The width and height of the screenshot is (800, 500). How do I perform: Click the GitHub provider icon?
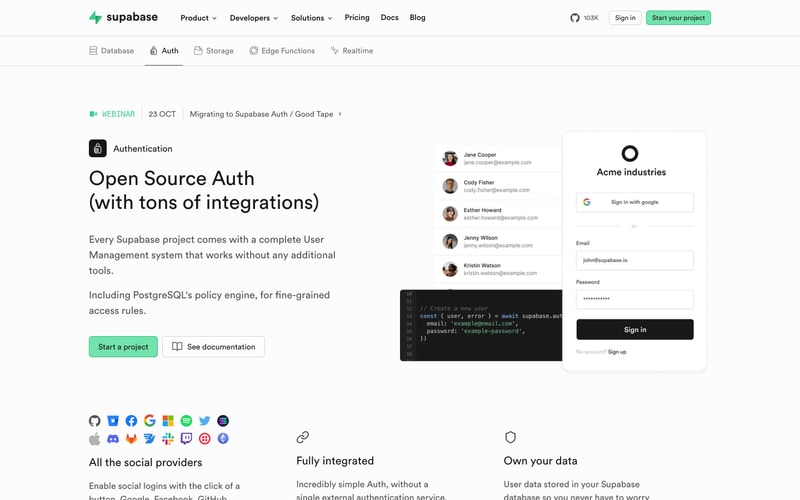click(95, 421)
